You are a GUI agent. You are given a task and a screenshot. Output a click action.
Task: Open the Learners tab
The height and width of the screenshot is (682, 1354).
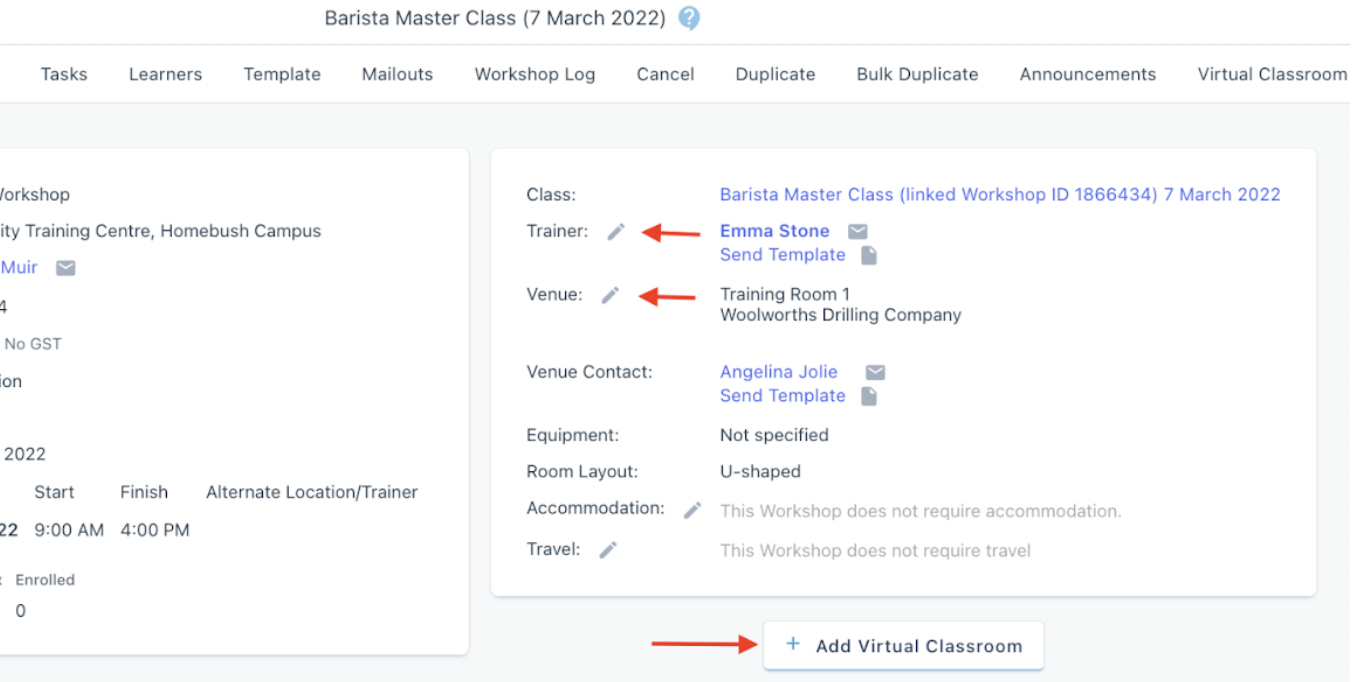coord(165,74)
